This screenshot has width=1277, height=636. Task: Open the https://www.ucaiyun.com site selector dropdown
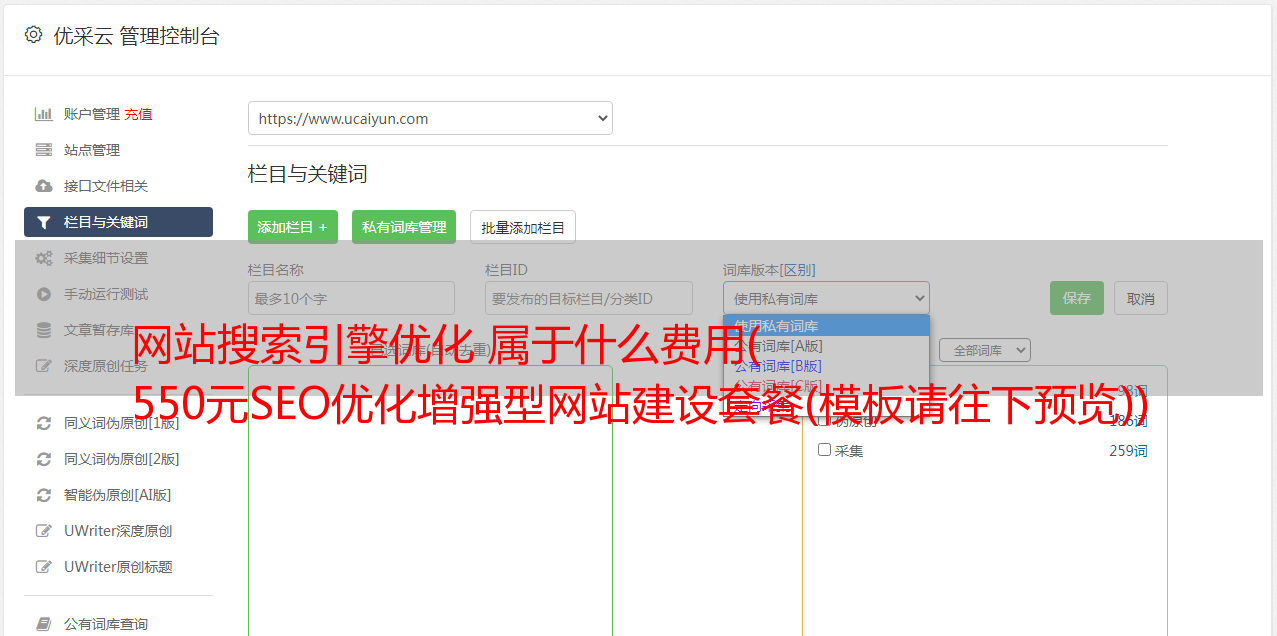tap(430, 118)
